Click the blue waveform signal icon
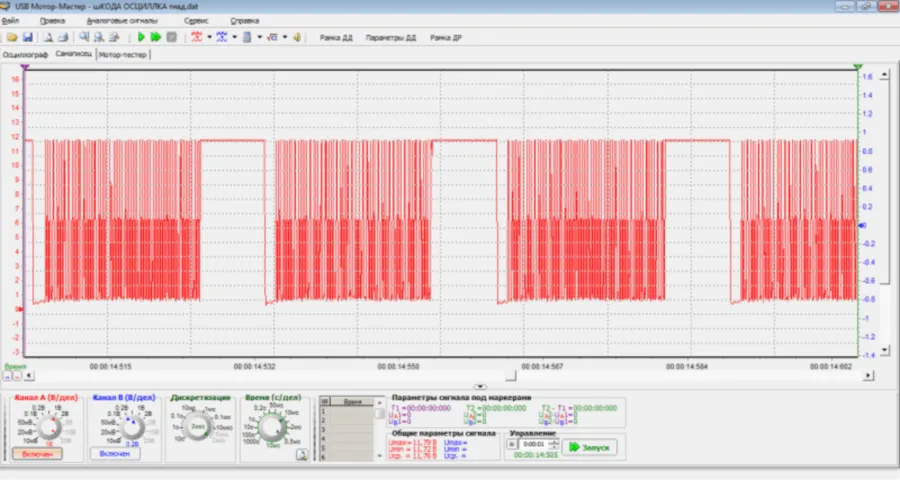The width and height of the screenshot is (900, 480). point(222,37)
